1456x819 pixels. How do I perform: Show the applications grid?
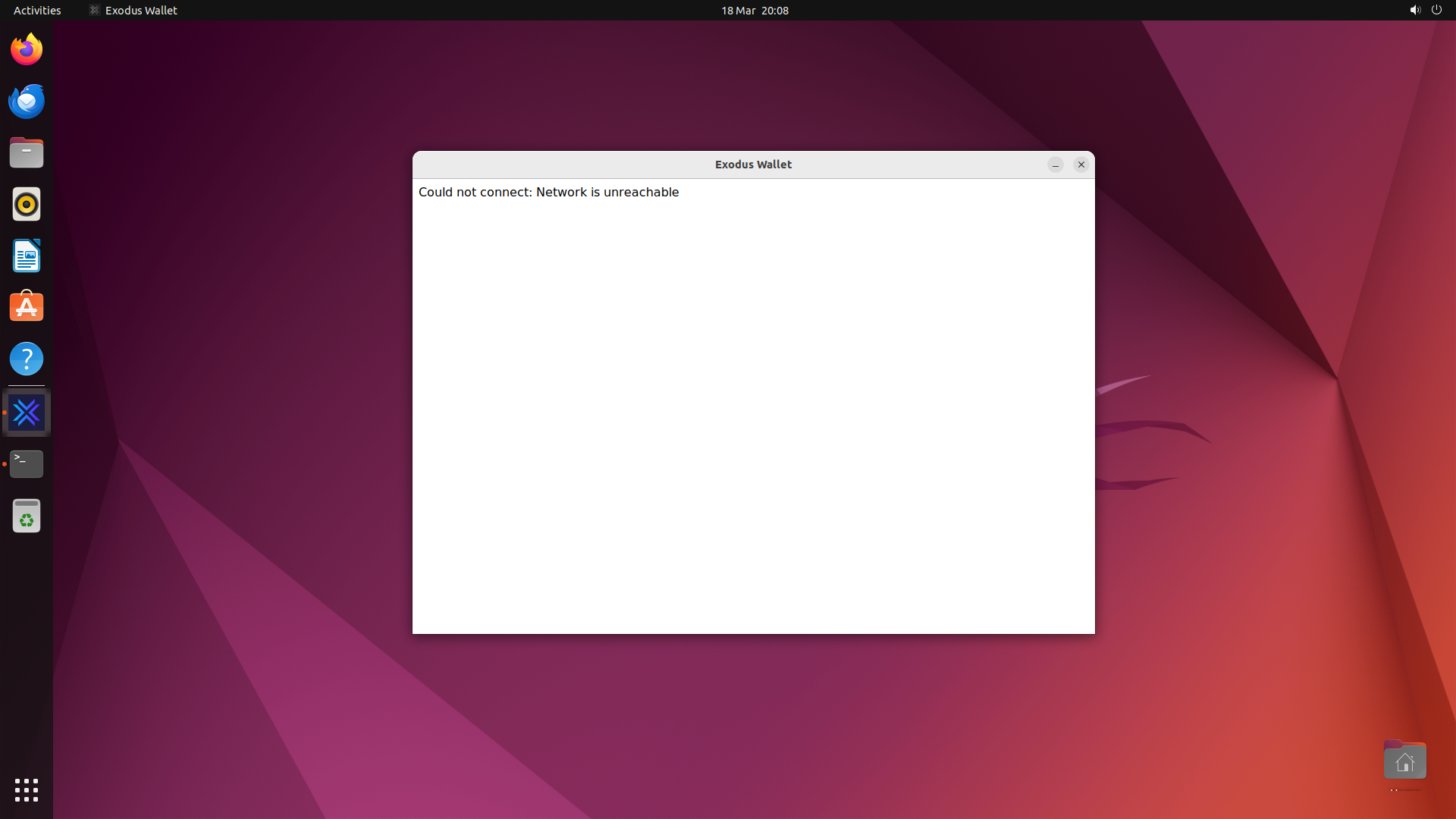tap(27, 790)
